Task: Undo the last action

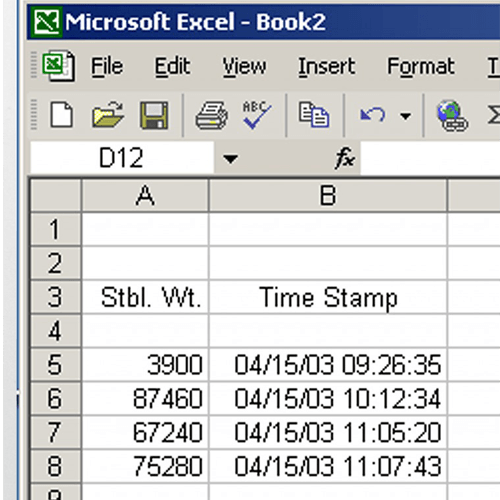Action: (x=373, y=115)
